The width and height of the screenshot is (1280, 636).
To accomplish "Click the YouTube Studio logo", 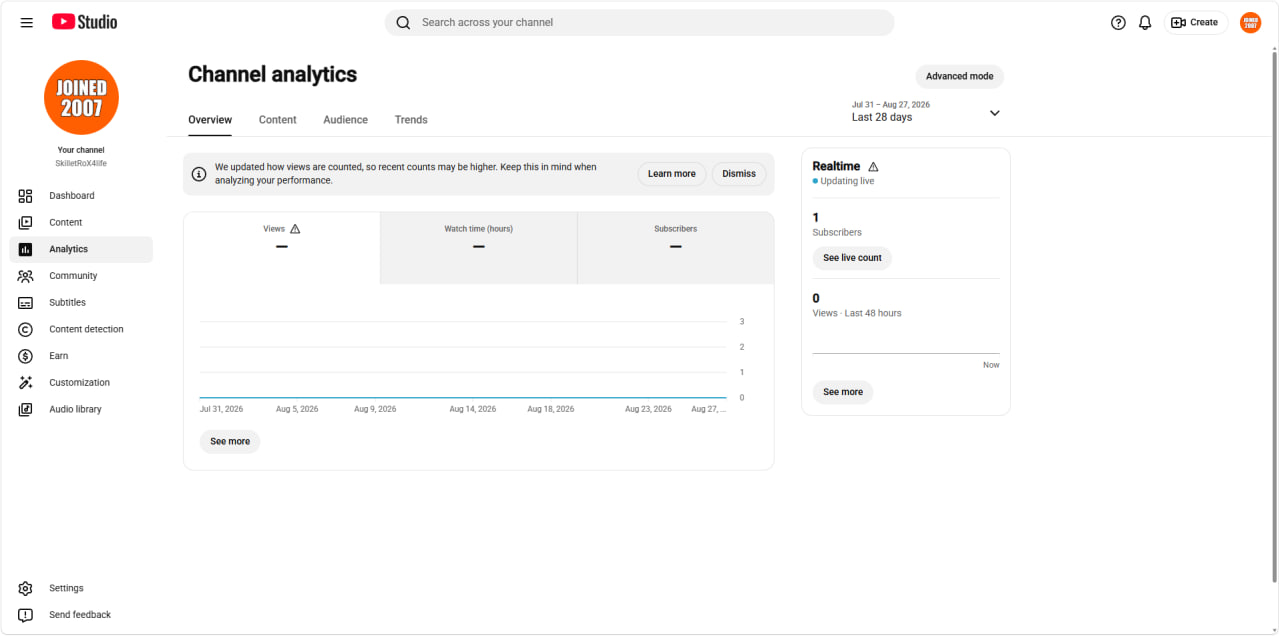I will coord(85,22).
